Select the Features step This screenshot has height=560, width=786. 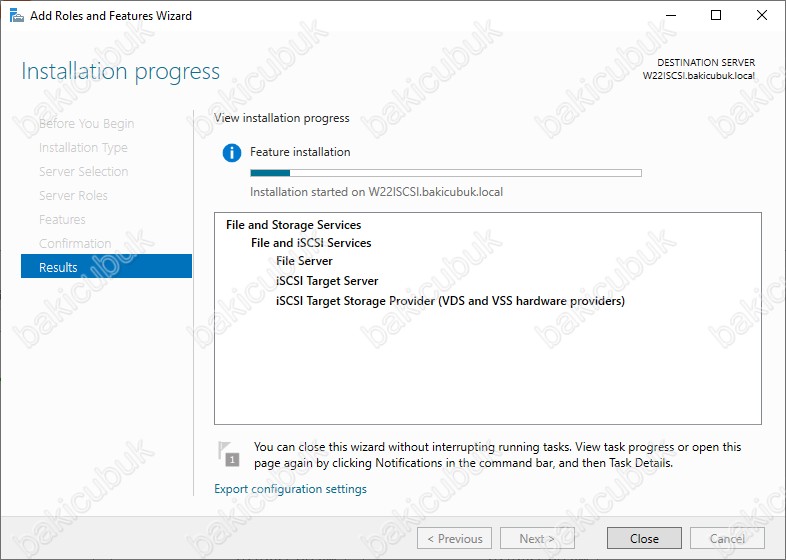click(x=62, y=220)
